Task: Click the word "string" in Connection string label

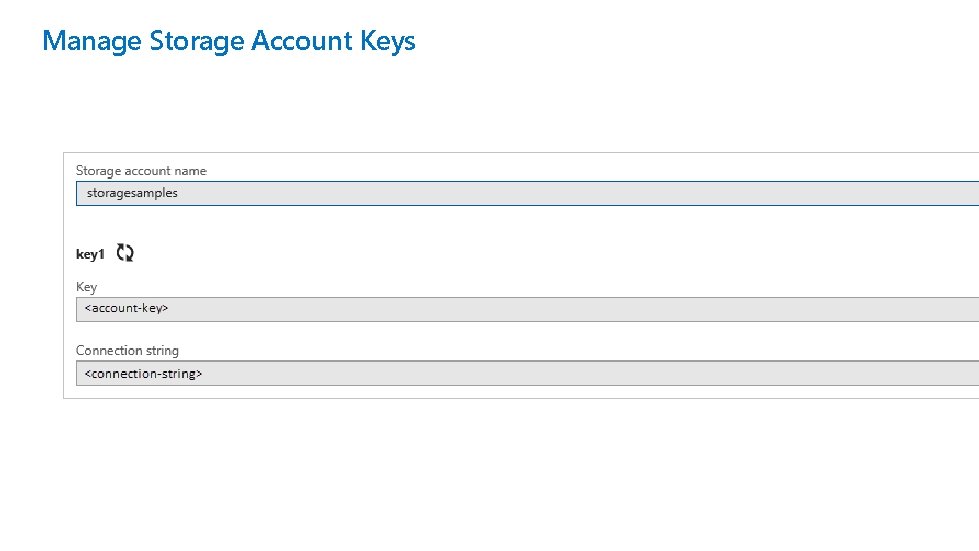Action: [161, 351]
